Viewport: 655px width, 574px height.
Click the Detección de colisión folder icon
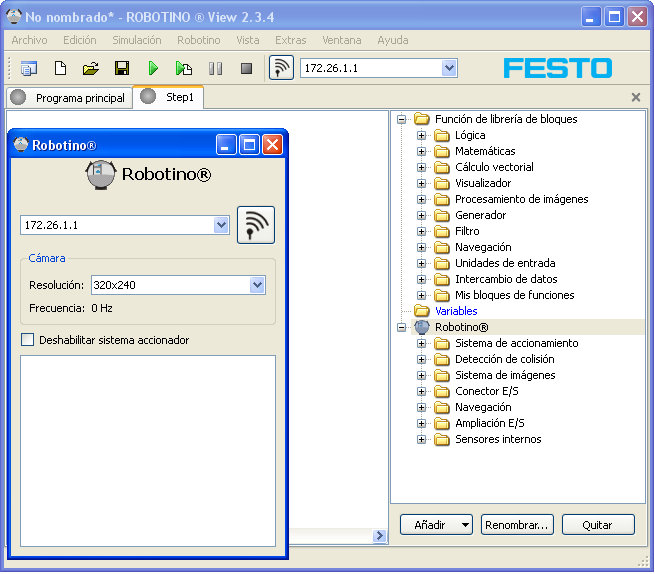[442, 359]
